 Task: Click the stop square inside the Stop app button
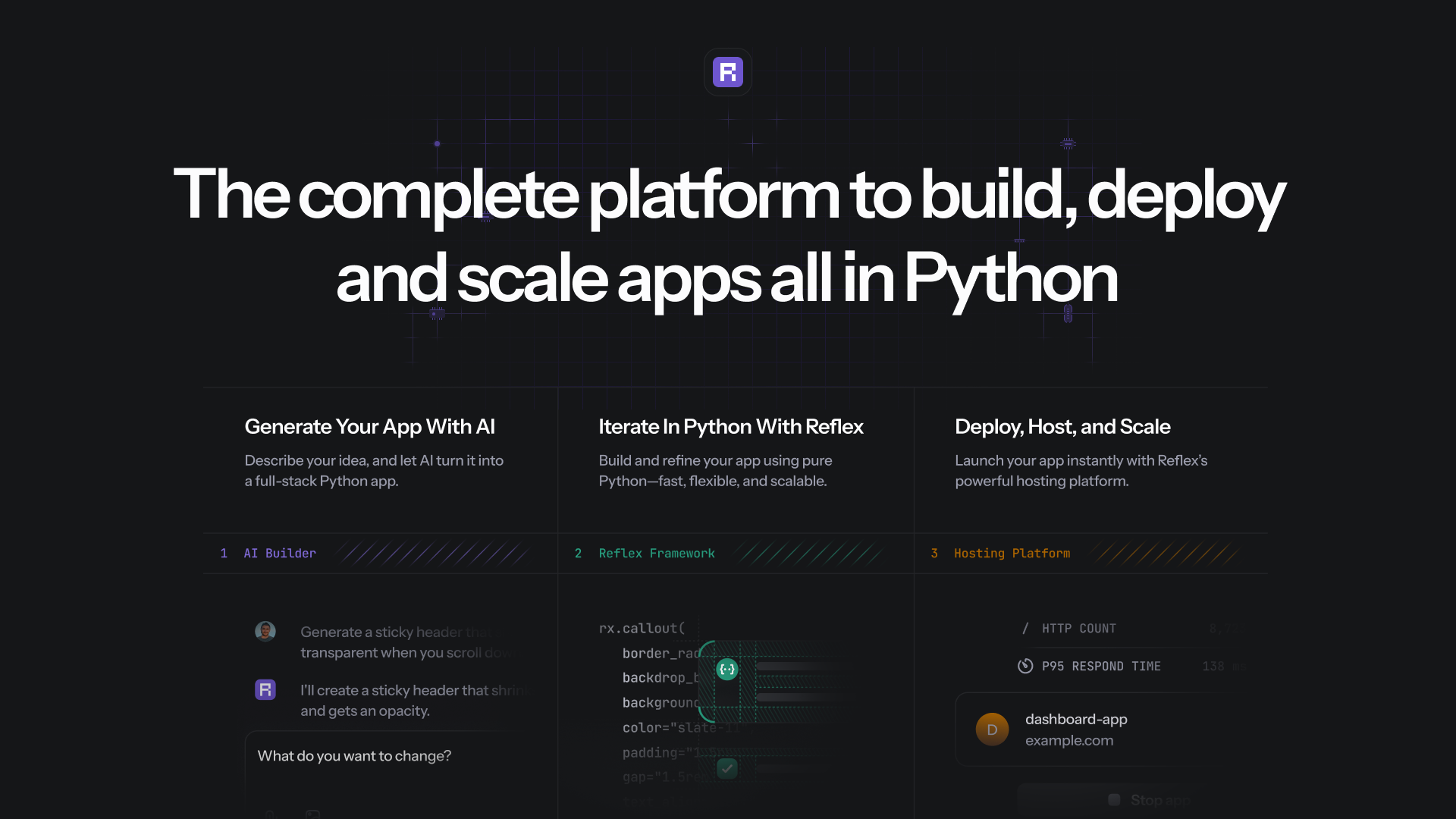pyautogui.click(x=1114, y=800)
